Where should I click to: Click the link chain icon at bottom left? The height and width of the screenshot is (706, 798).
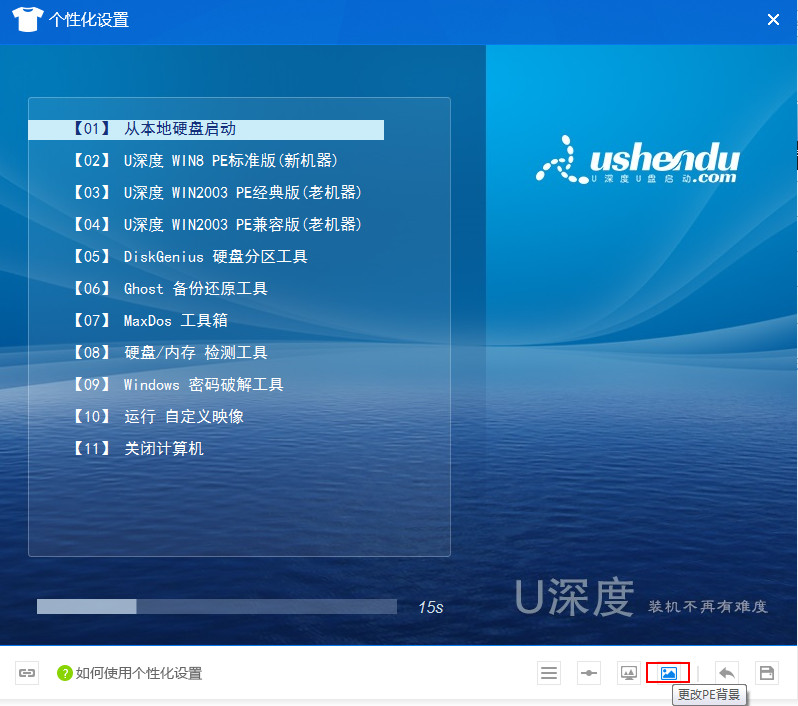[27, 673]
